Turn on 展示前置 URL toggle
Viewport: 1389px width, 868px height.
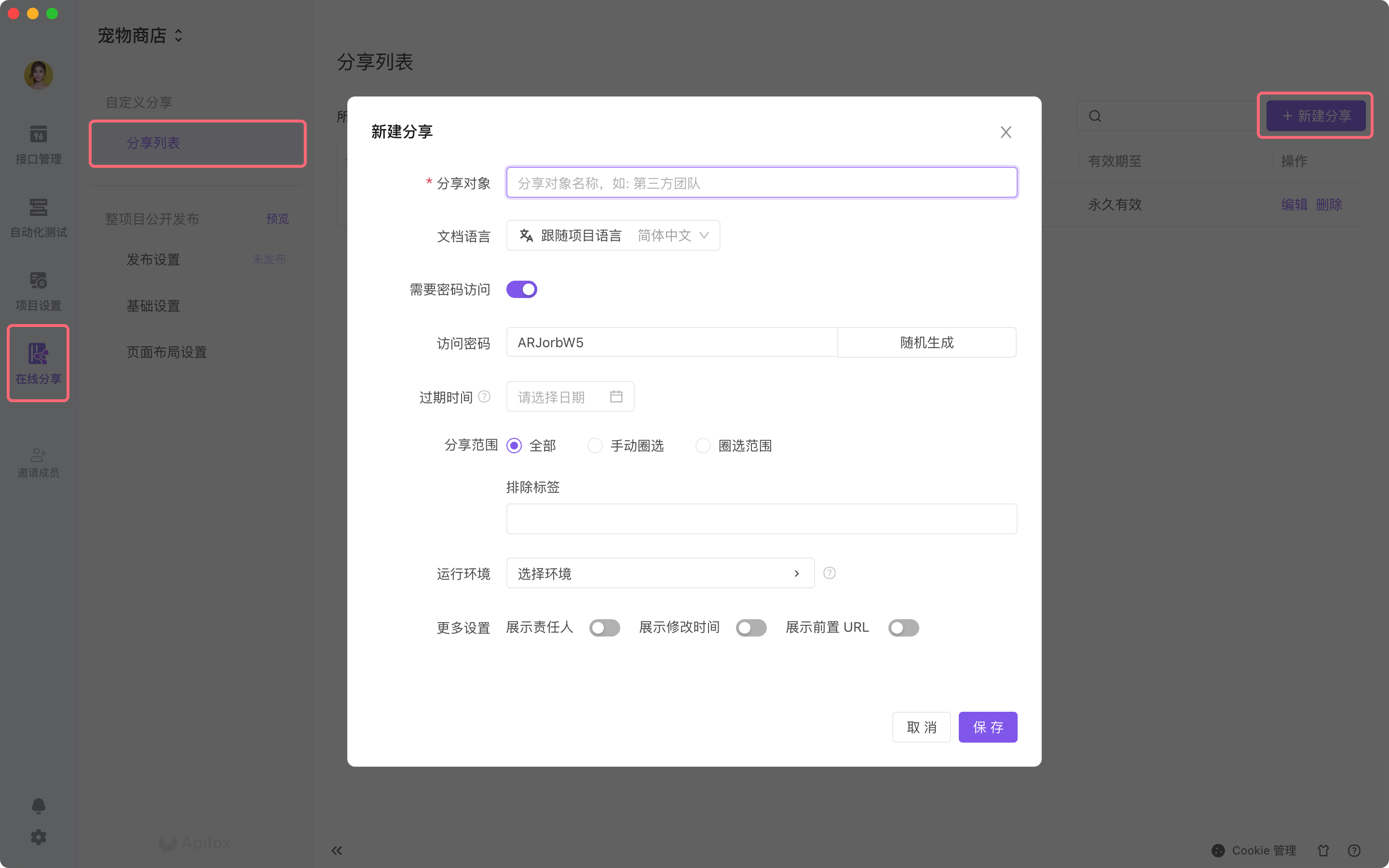click(x=903, y=627)
